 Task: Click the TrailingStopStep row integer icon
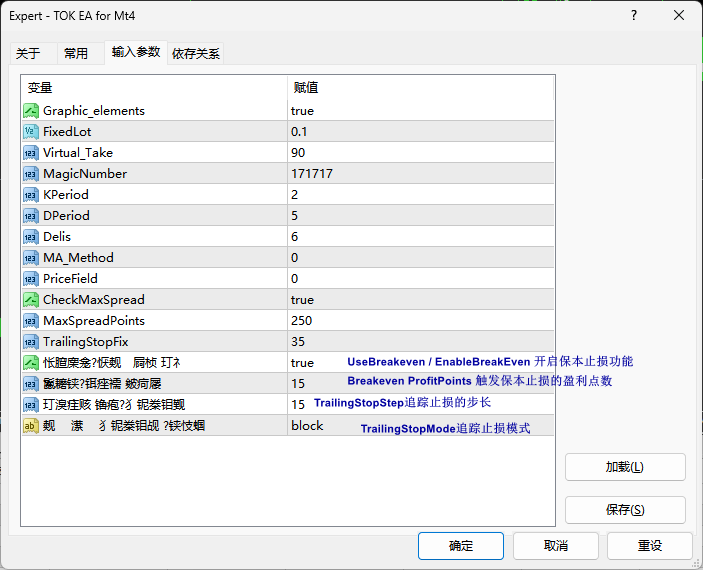point(31,405)
